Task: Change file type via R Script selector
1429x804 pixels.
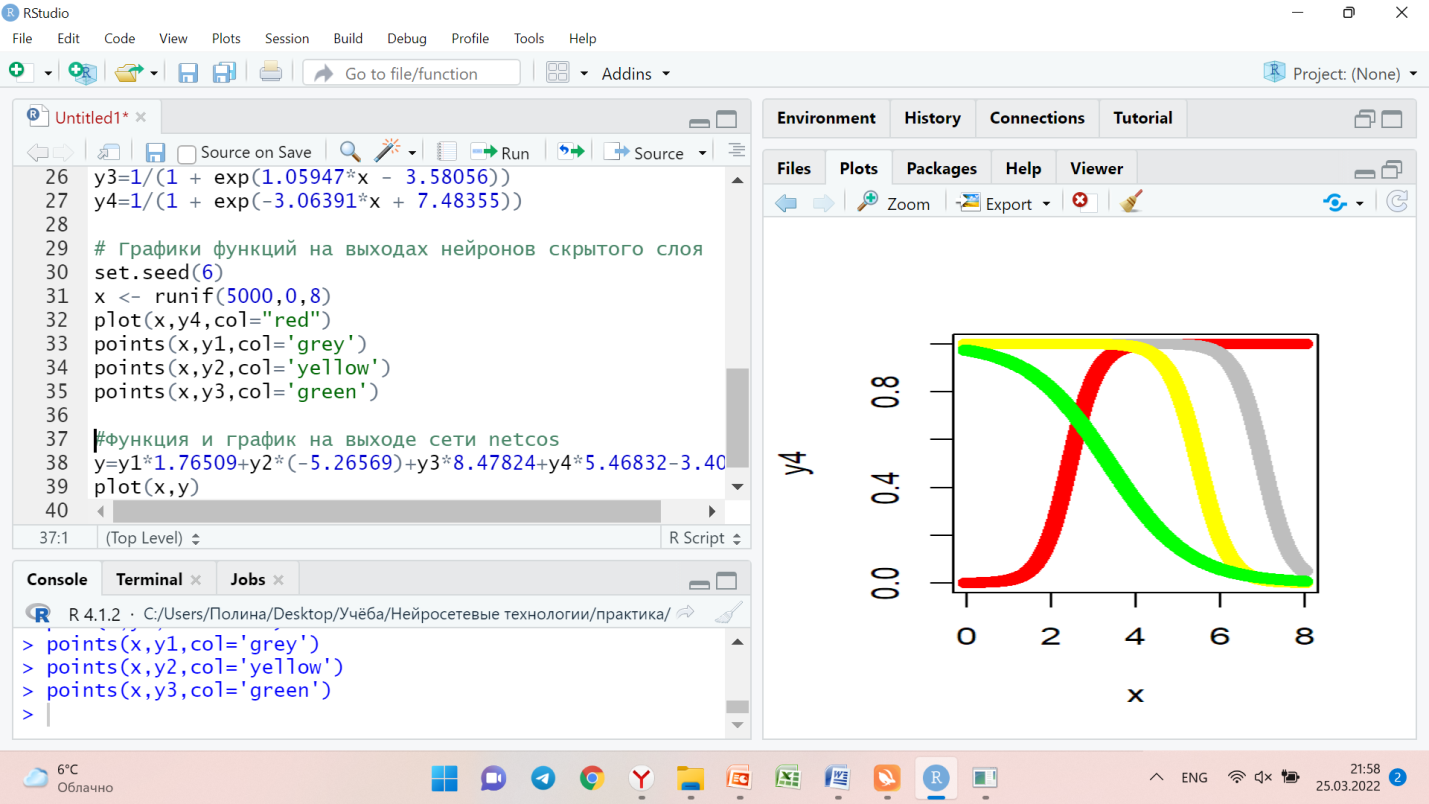Action: click(704, 538)
